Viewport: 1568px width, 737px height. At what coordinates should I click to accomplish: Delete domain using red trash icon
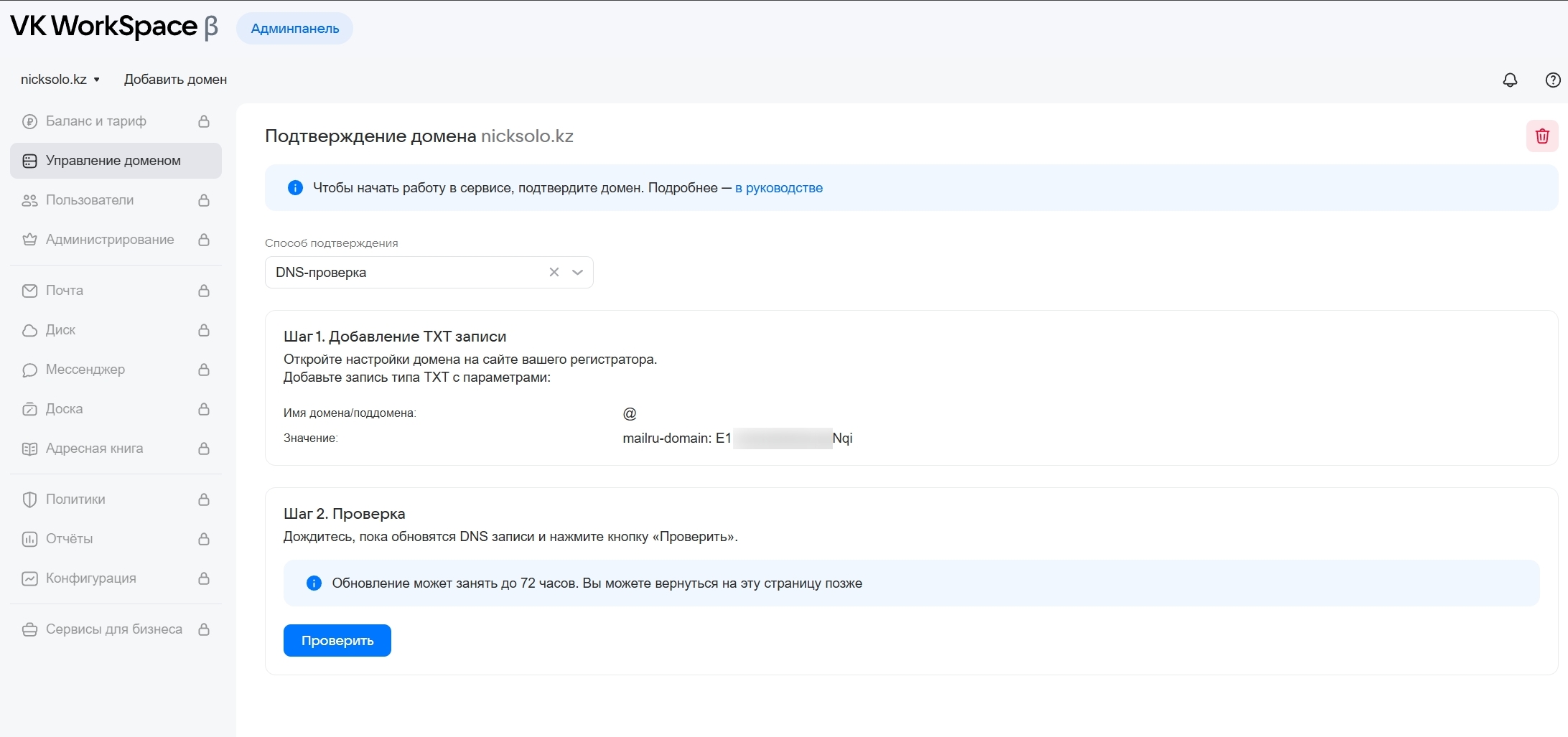click(x=1541, y=136)
